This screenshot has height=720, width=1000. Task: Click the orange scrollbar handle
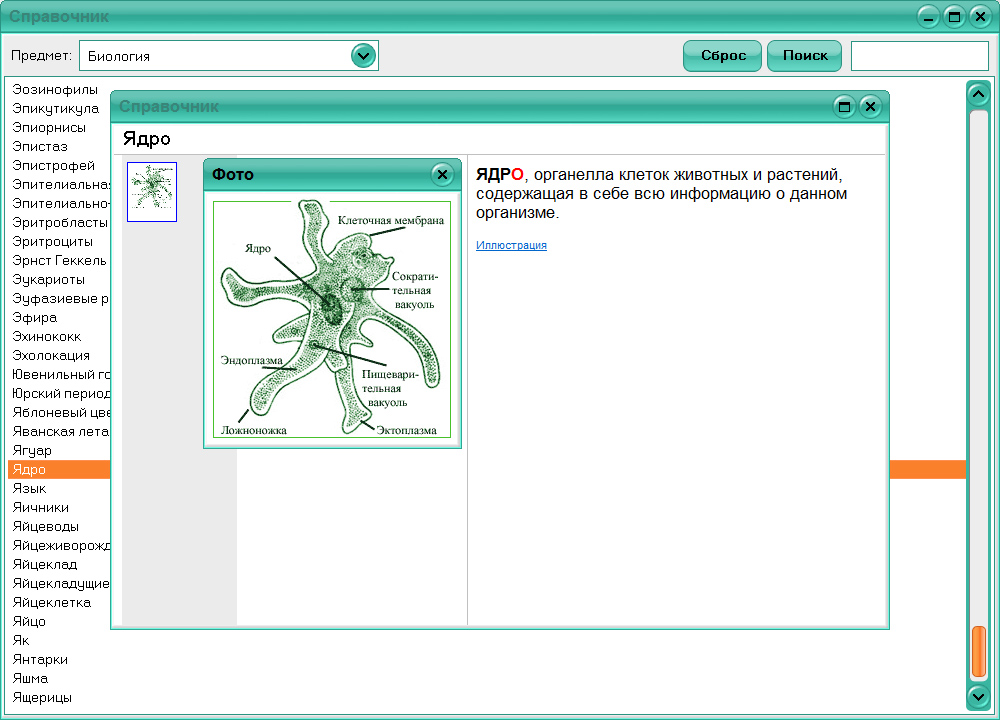[978, 652]
